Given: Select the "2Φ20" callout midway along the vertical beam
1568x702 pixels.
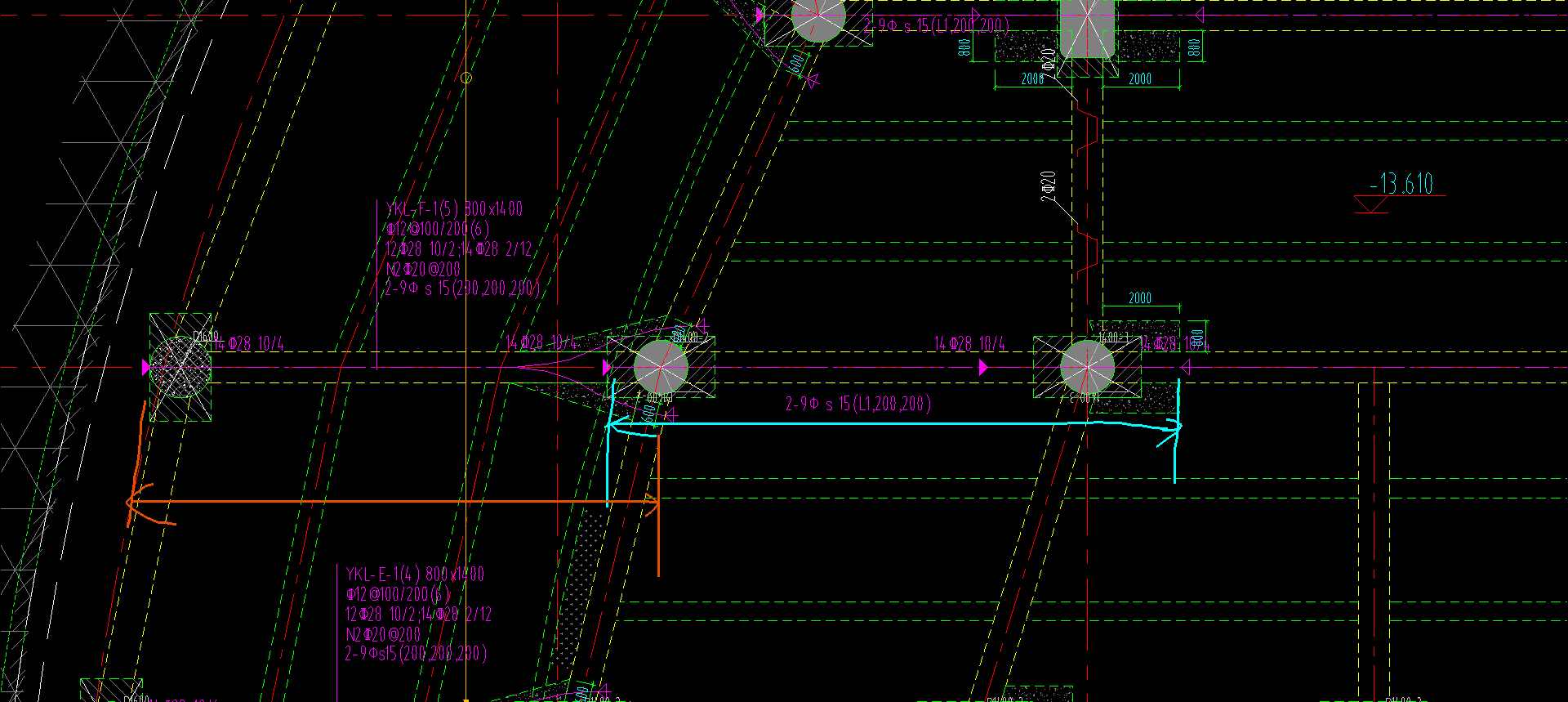Looking at the screenshot, I should coord(1049,187).
